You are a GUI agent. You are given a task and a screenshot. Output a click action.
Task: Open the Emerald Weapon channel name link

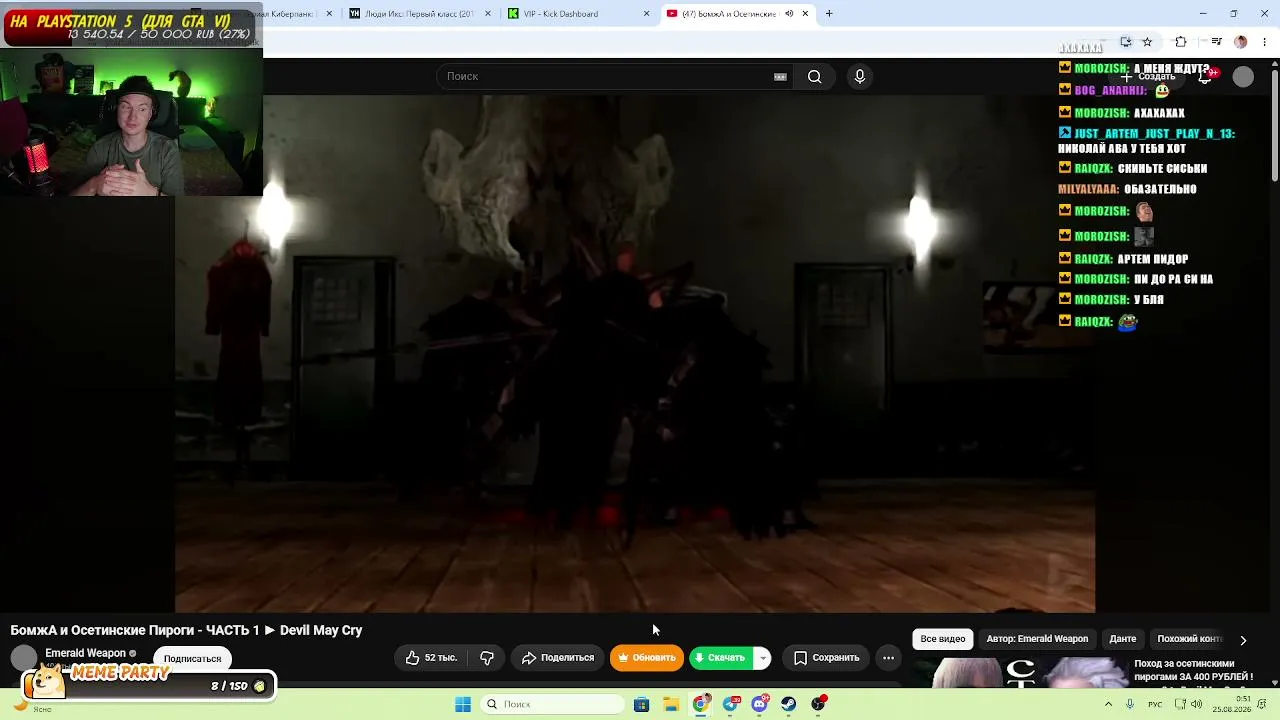(85, 653)
